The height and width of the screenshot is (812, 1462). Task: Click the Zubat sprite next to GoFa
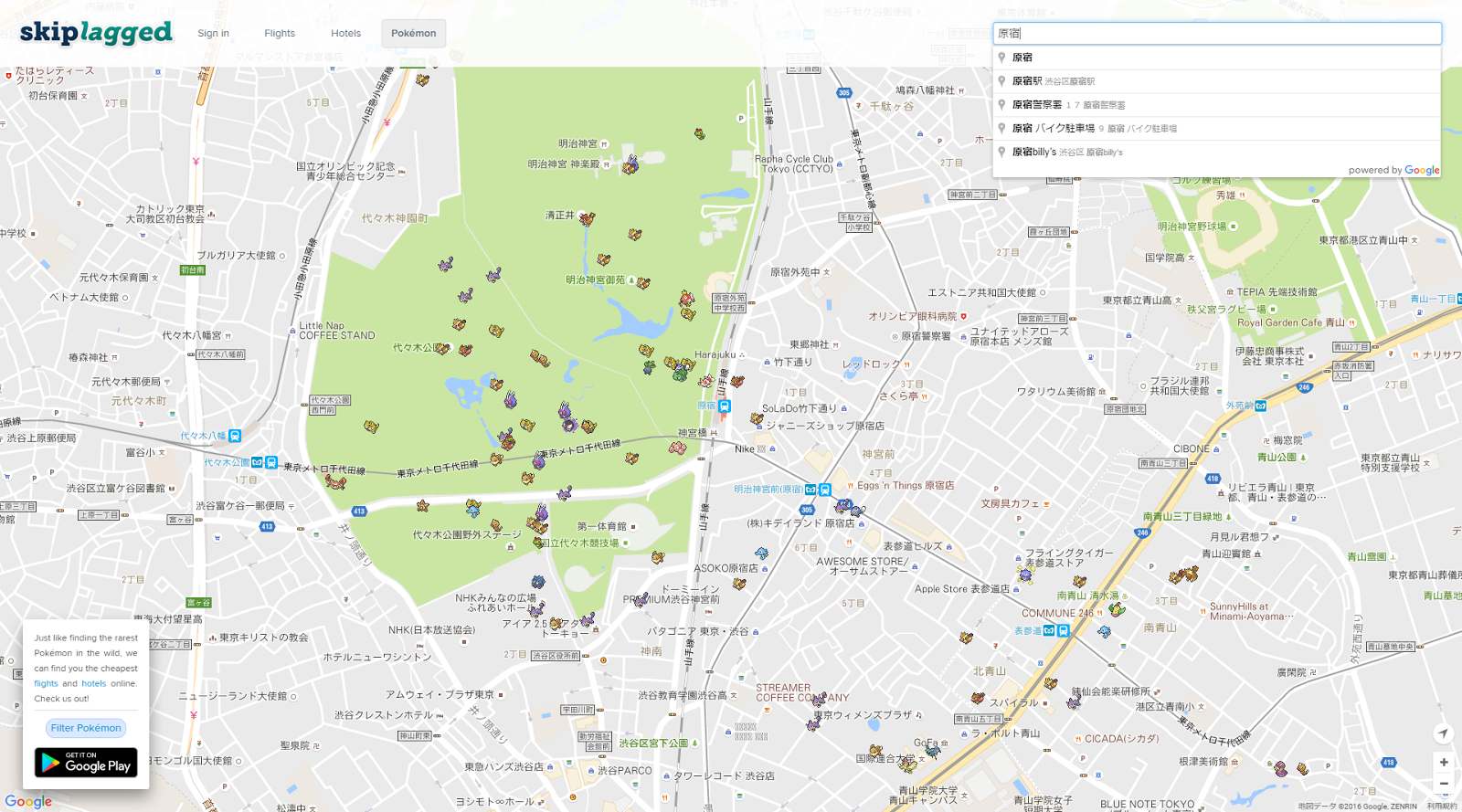(x=931, y=753)
